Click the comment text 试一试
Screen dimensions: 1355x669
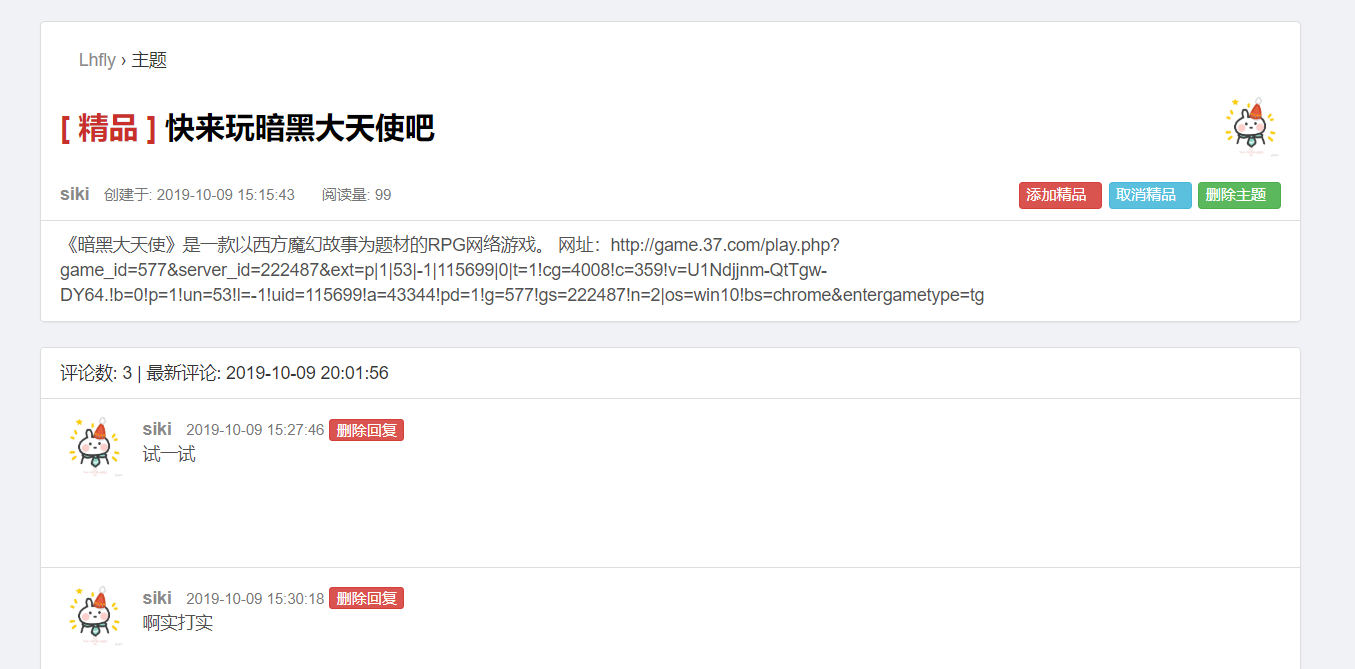point(169,455)
